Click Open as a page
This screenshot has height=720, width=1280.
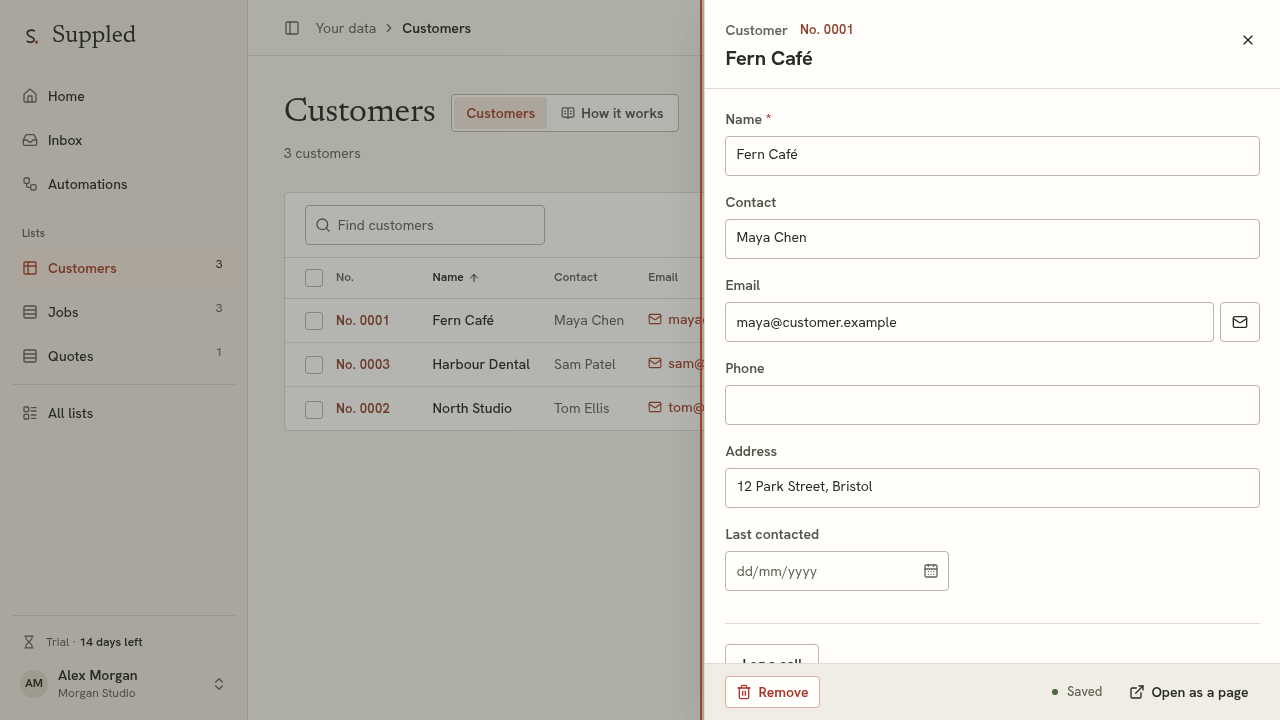click(1189, 692)
